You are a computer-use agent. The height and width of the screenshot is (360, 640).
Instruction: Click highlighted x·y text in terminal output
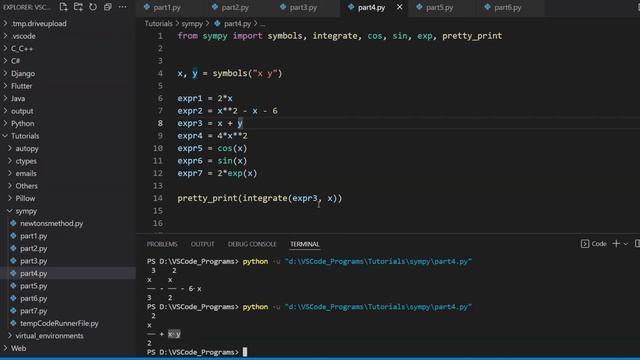click(174, 334)
